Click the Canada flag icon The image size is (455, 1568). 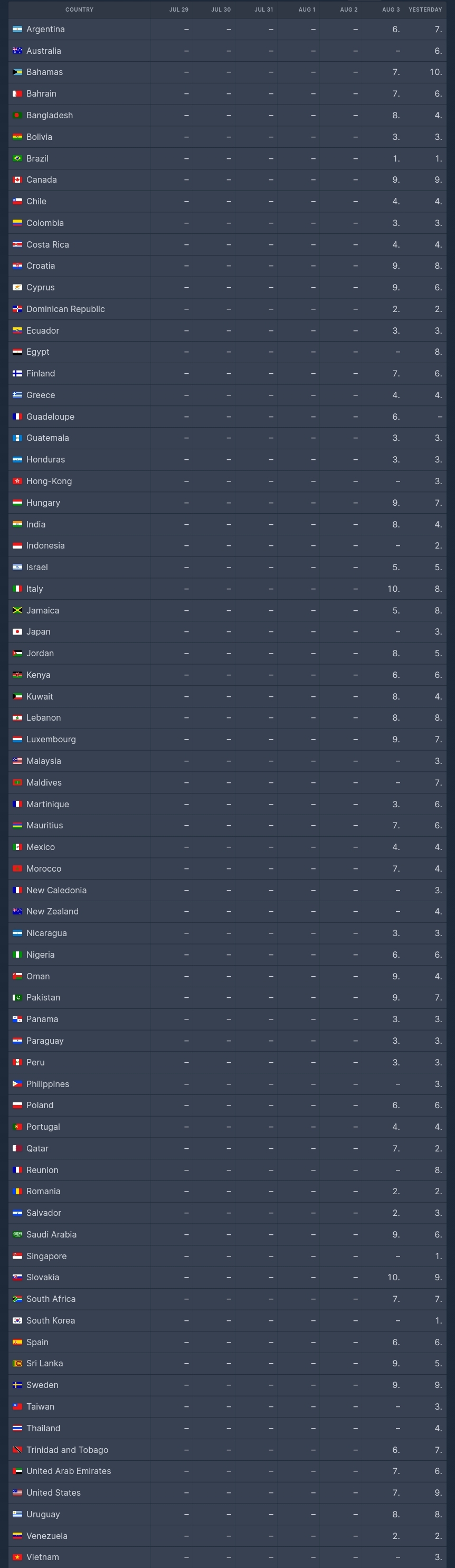(17, 180)
